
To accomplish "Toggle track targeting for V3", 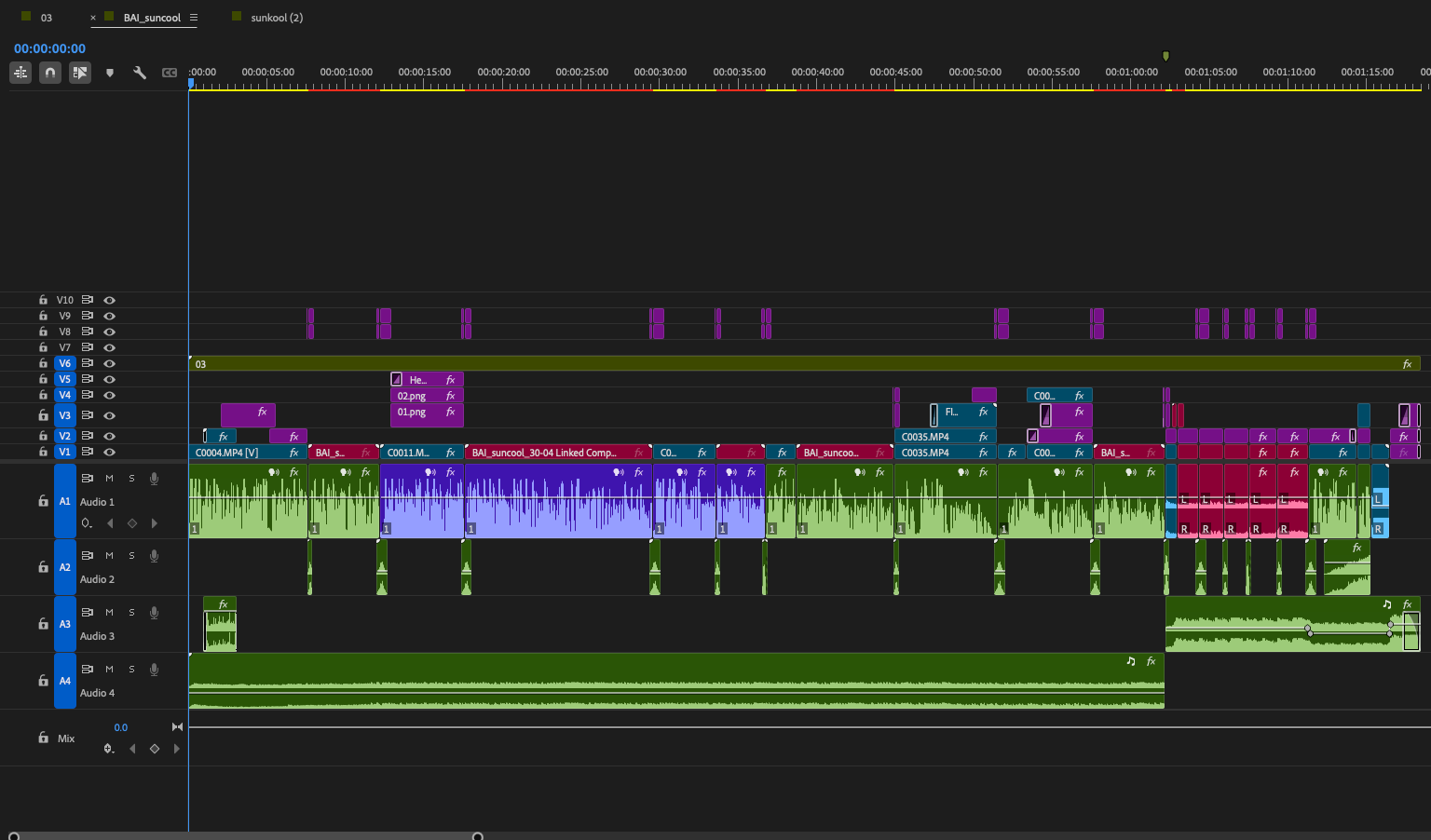I will click(x=64, y=415).
